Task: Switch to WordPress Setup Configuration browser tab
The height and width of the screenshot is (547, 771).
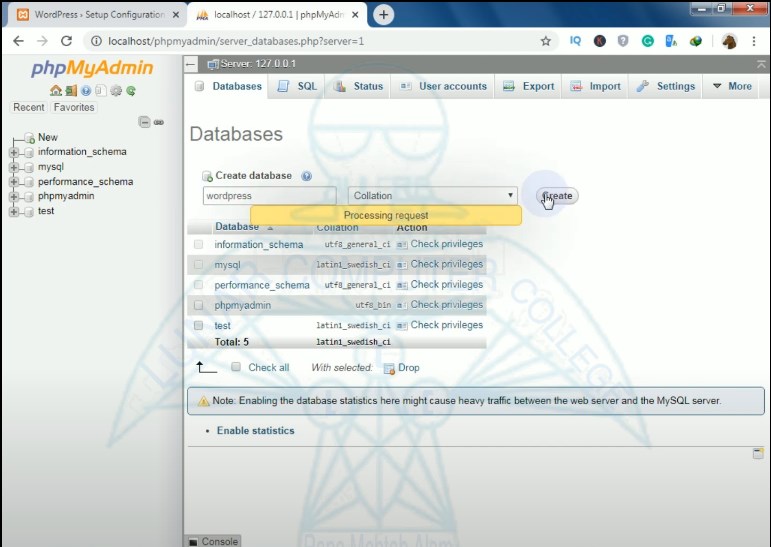Action: coord(98,15)
